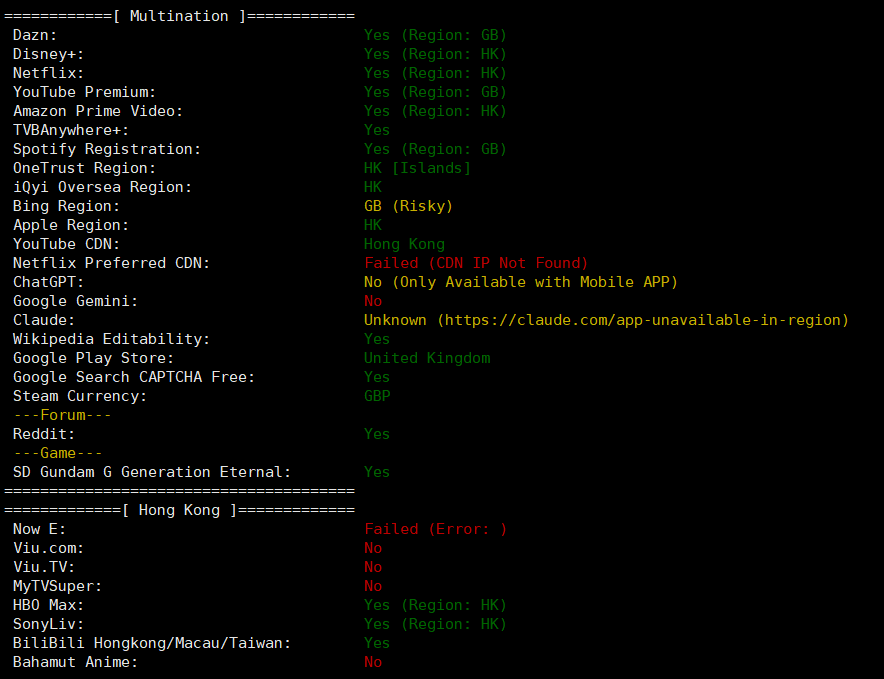Click the Steam Currency GBP value
The height and width of the screenshot is (679, 884).
coord(377,396)
